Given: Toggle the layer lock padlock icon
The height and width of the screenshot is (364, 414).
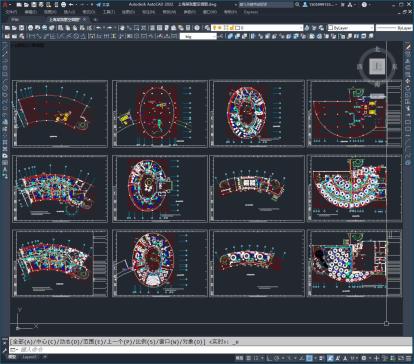Looking at the screenshot, I should point(231,28).
